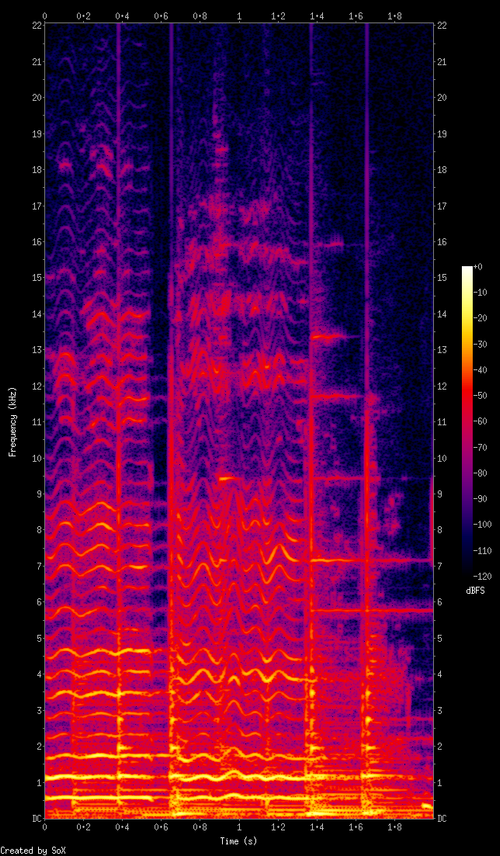The height and width of the screenshot is (856, 500).
Task: Click the "1.8" label on the bottom time axis
Action: [x=395, y=827]
